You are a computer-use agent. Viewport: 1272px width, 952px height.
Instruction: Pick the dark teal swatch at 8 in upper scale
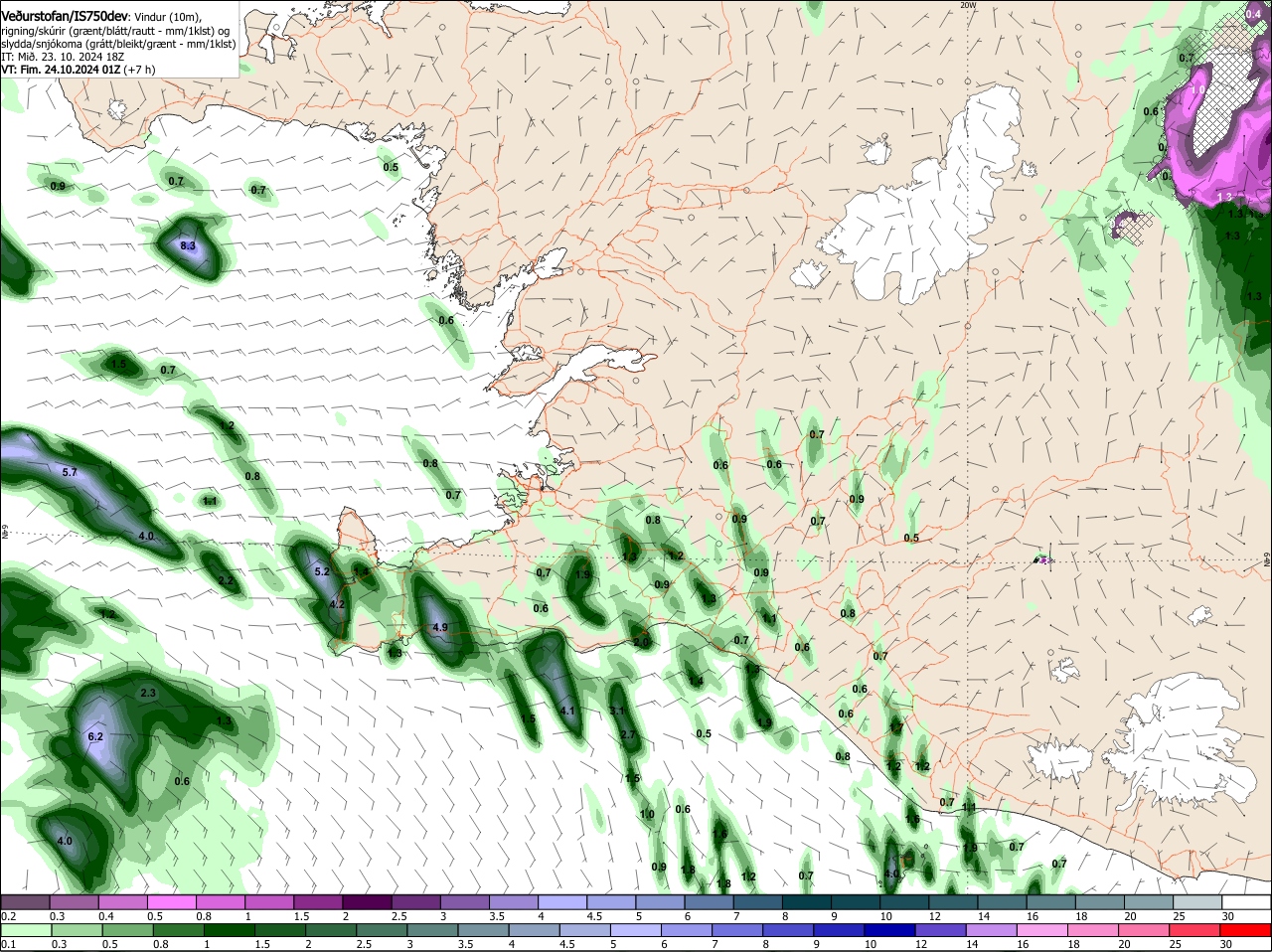click(x=807, y=900)
